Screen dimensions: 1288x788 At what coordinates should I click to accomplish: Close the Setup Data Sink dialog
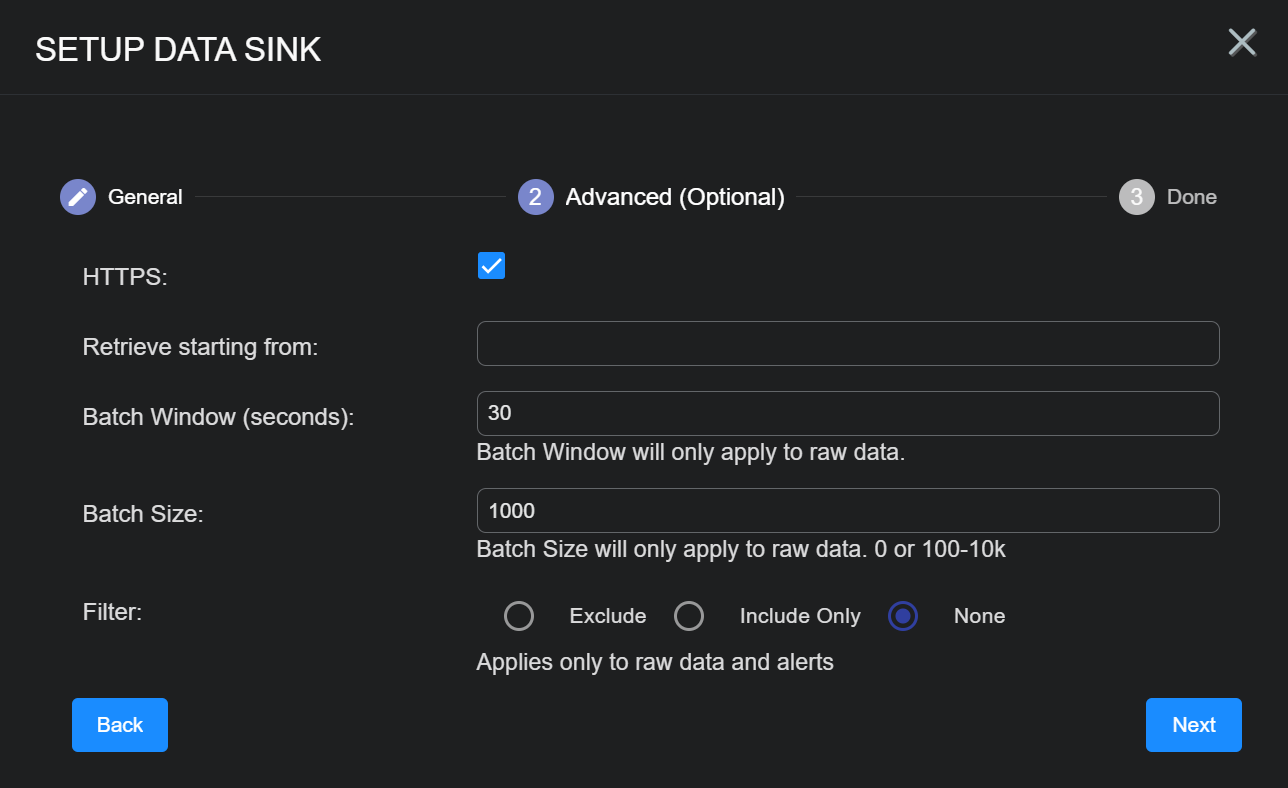coord(1242,43)
